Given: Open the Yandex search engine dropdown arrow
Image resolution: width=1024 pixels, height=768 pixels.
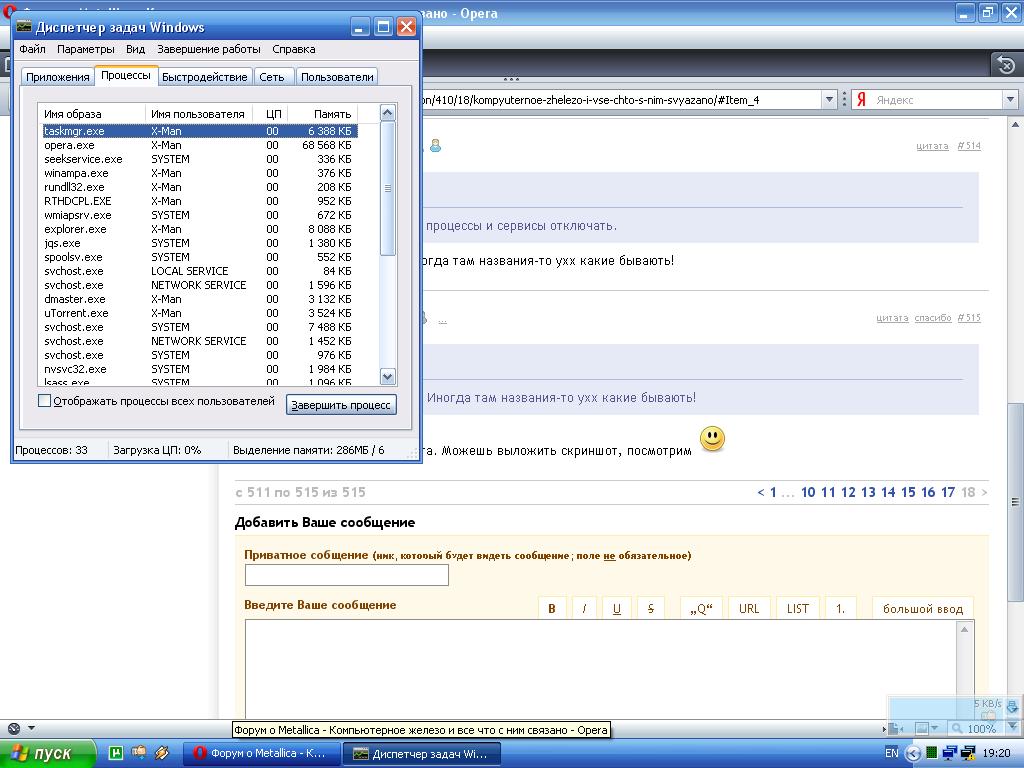Looking at the screenshot, I should pyautogui.click(x=1010, y=100).
